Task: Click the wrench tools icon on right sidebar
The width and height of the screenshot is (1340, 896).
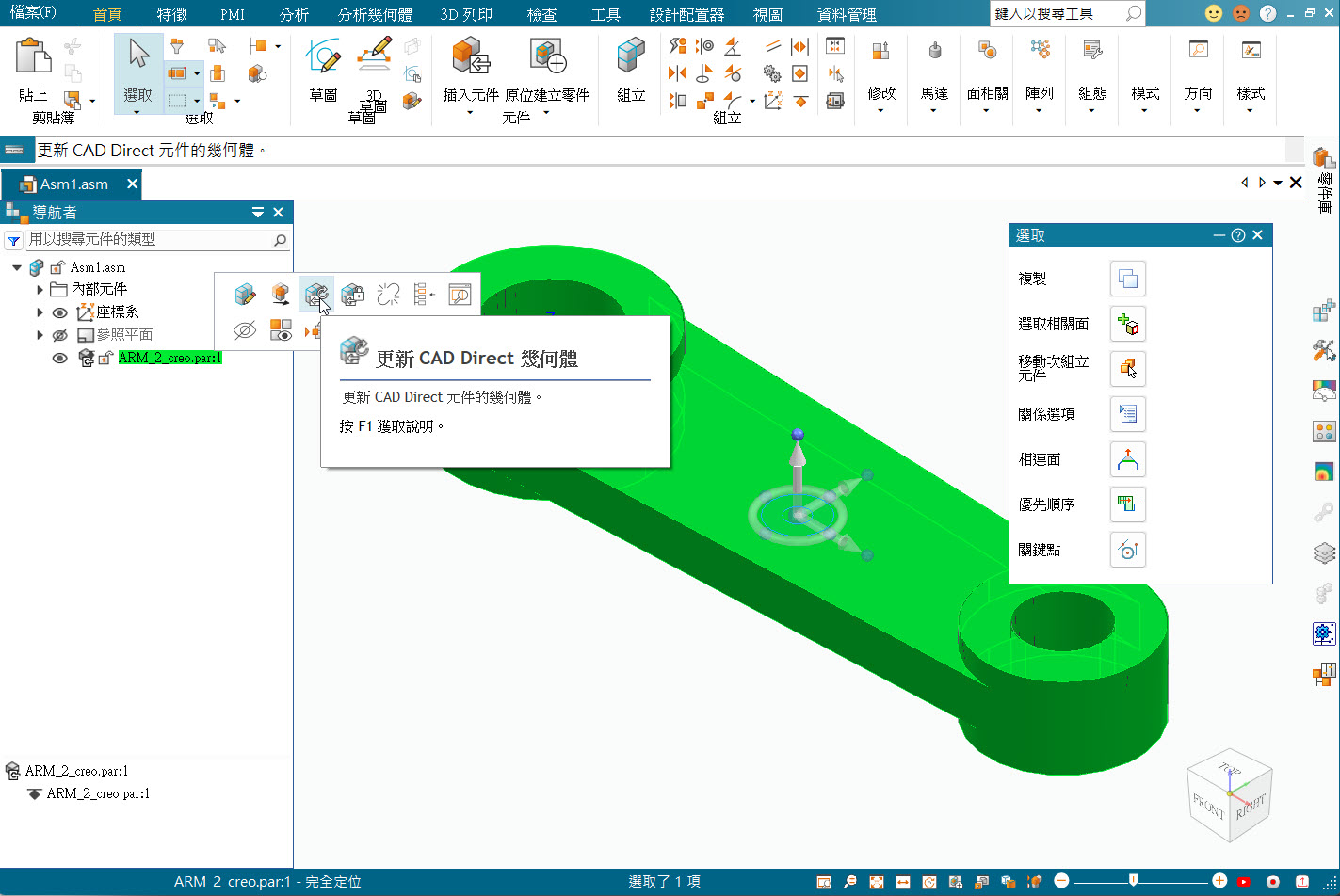Action: 1324,350
